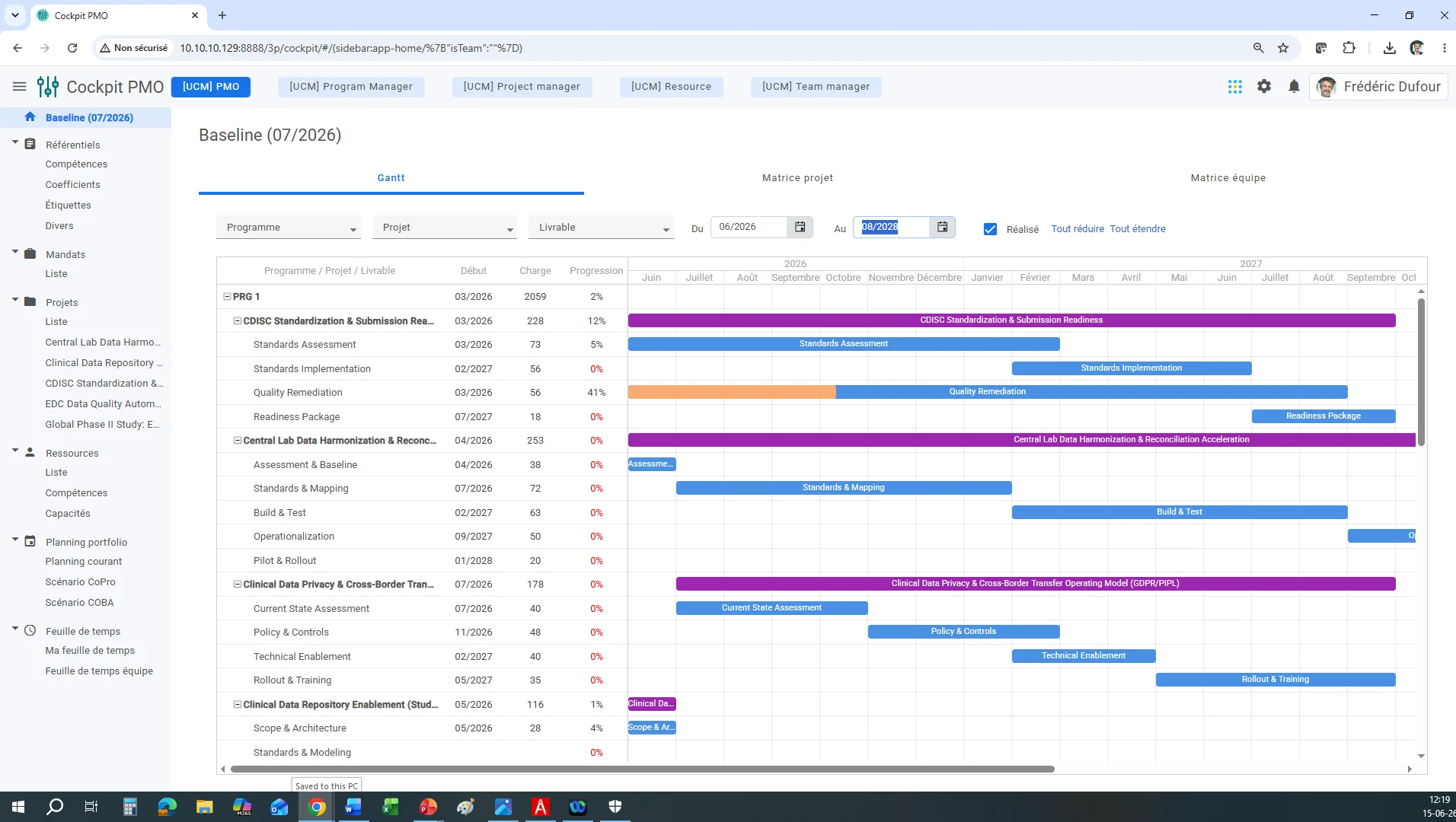Click the Au date input field
This screenshot has height=822, width=1456.
tap(892, 227)
